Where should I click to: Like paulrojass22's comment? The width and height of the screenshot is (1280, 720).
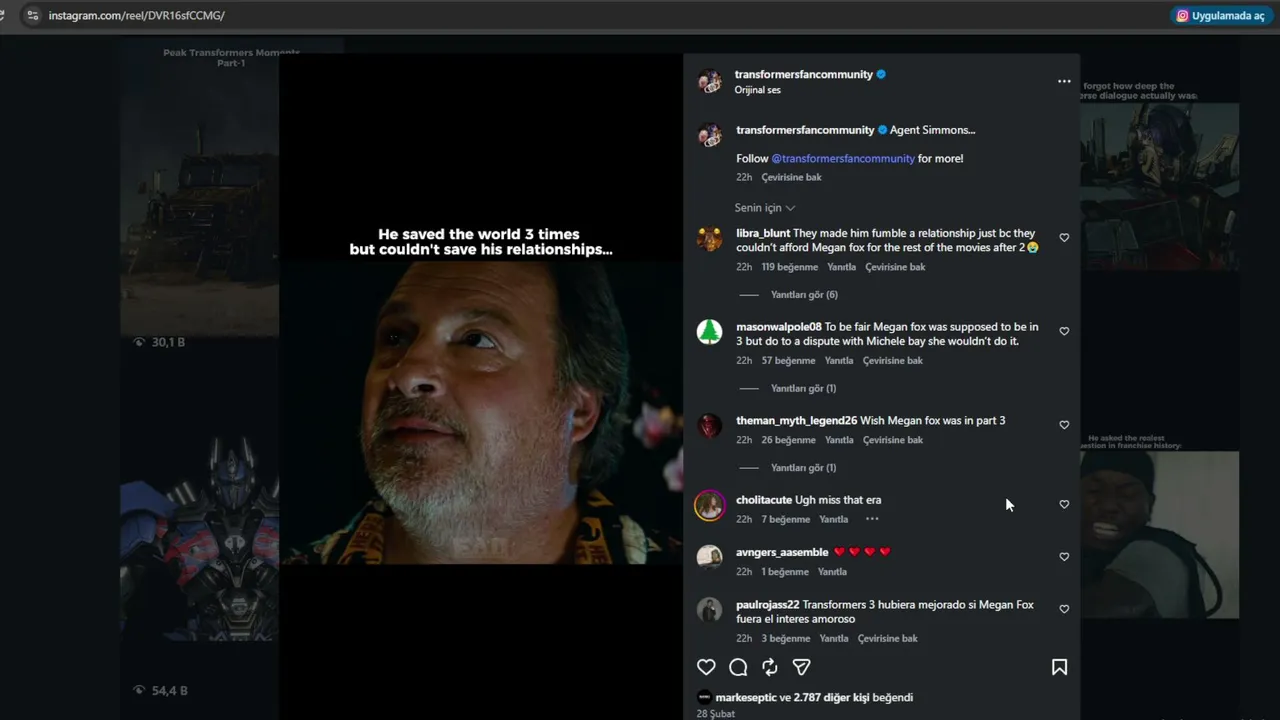pos(1064,609)
